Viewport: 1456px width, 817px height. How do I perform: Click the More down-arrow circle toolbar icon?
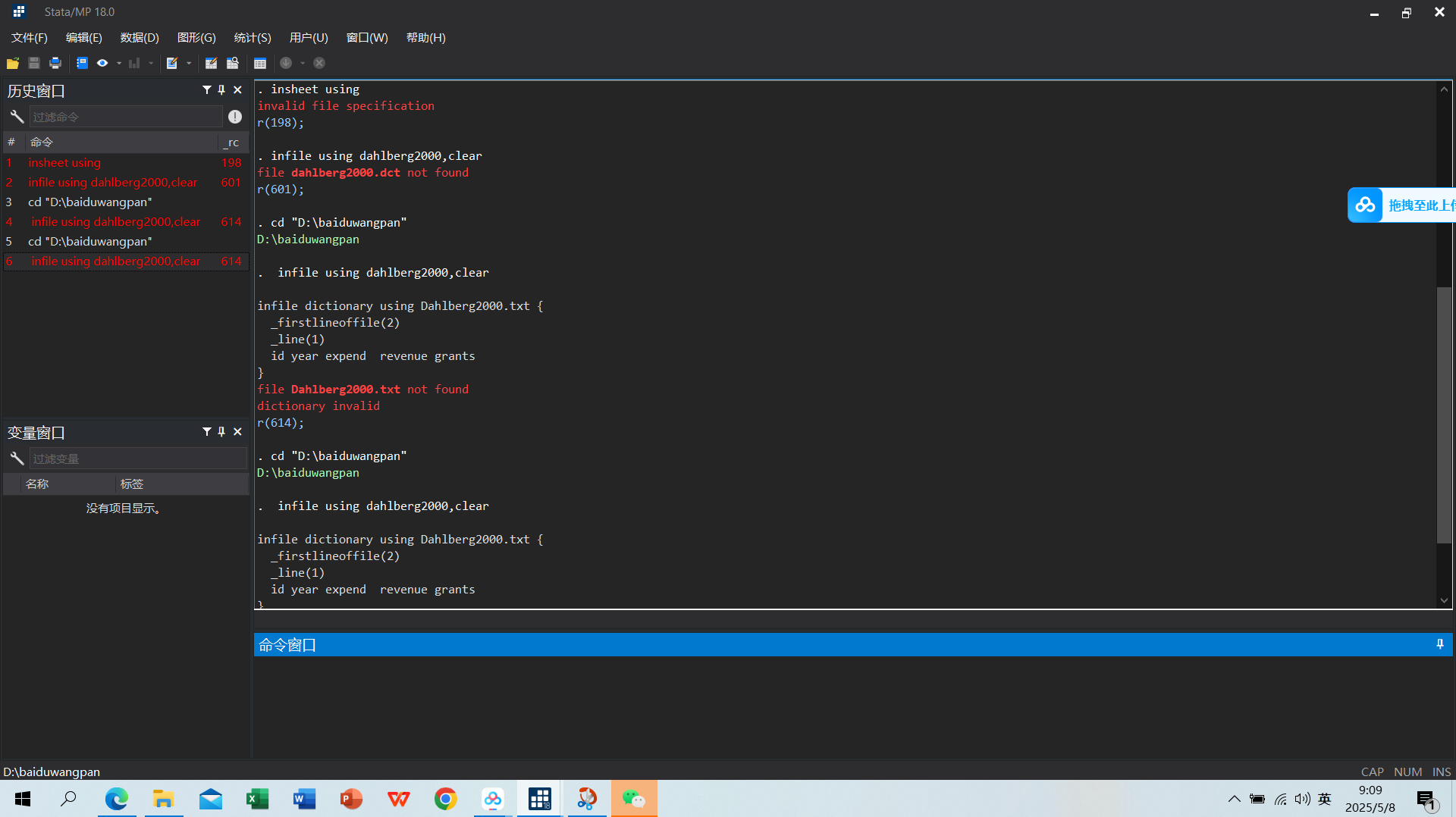tap(286, 63)
